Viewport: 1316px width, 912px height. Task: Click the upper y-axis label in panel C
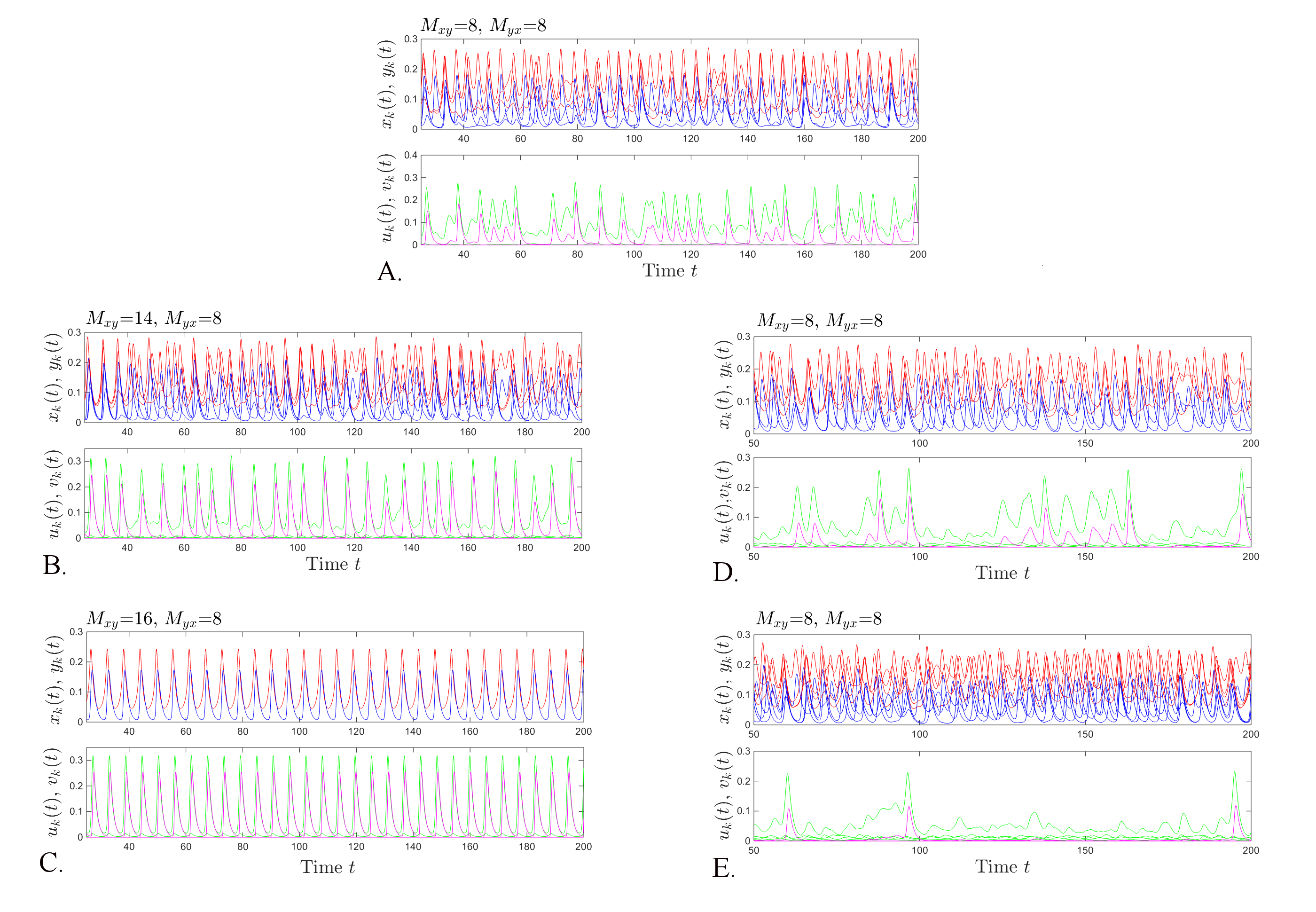pyautogui.click(x=55, y=679)
